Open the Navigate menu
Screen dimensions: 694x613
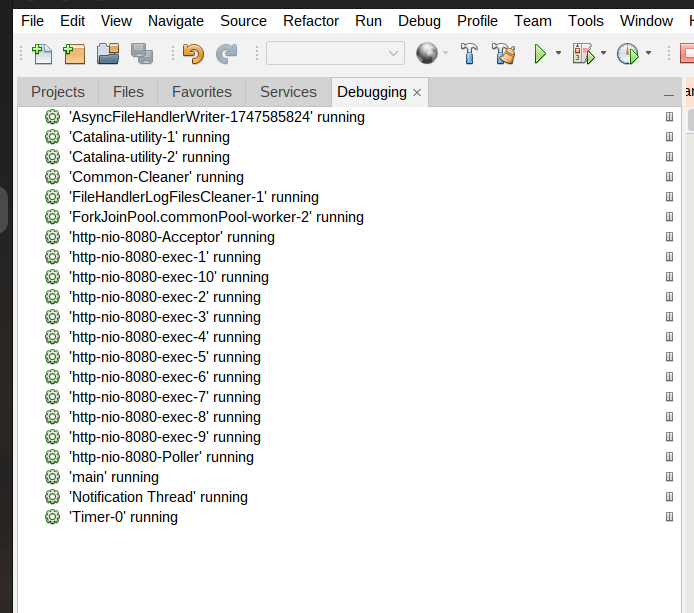coord(176,21)
